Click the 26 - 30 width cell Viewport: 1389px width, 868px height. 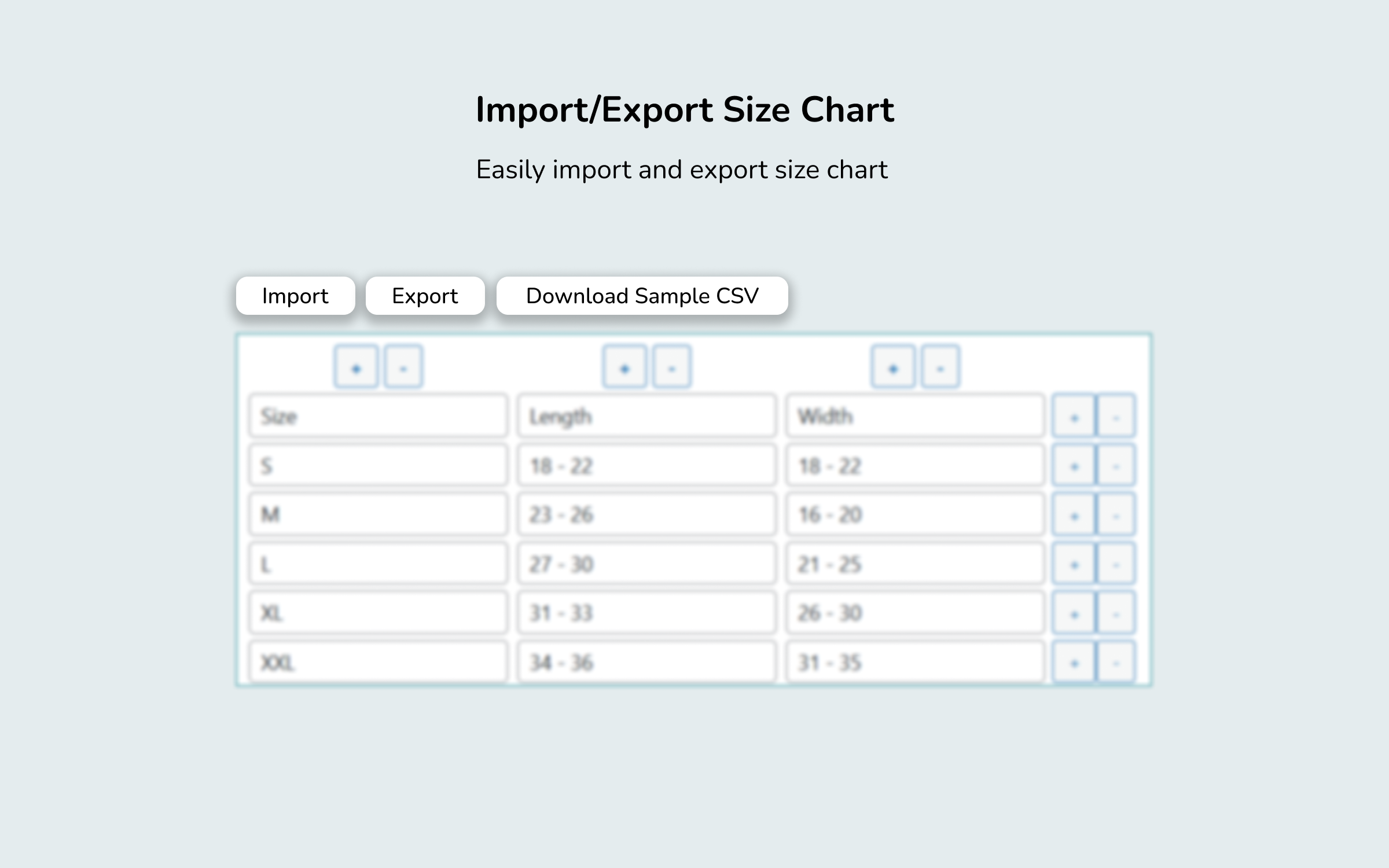tap(914, 612)
